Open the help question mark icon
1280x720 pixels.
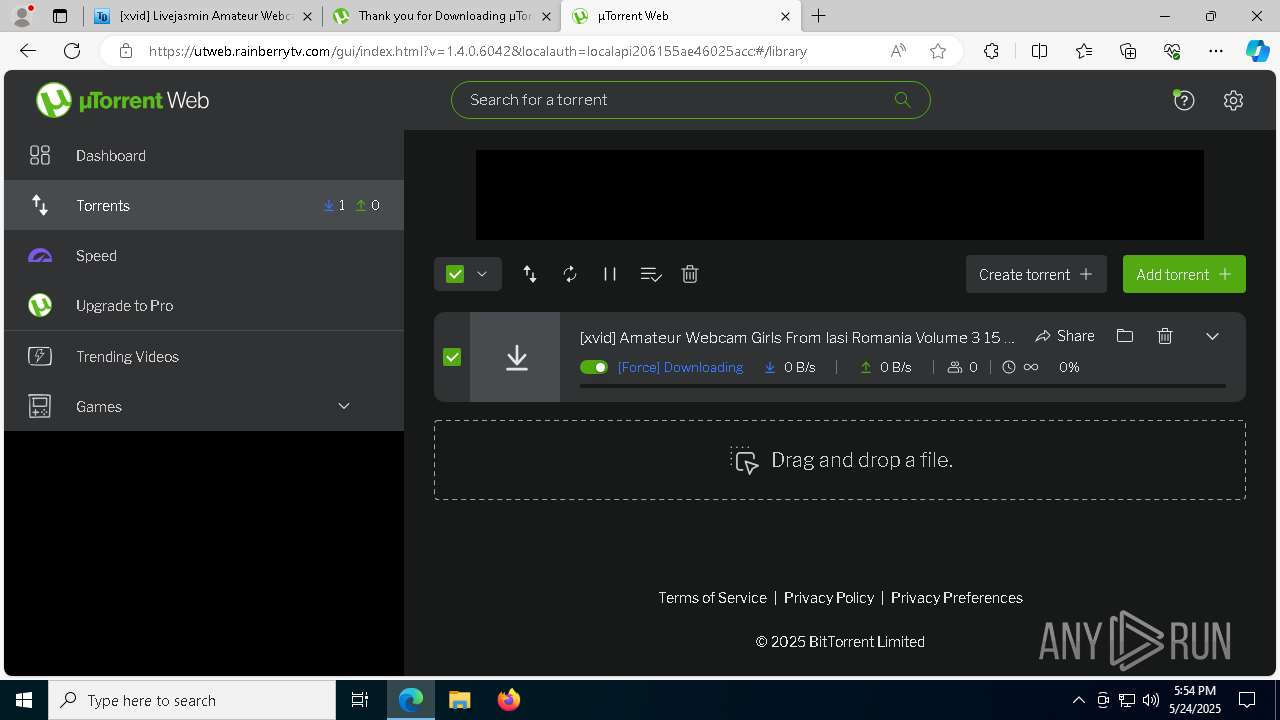pyautogui.click(x=1184, y=100)
